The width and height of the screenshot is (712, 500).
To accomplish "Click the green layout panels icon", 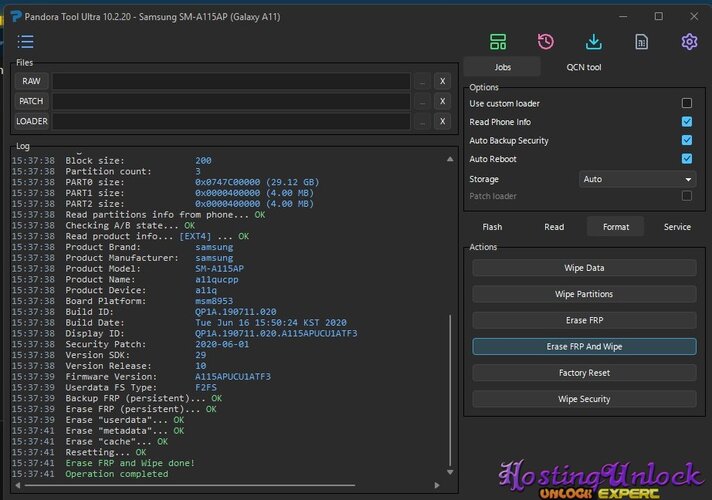I will click(x=498, y=42).
